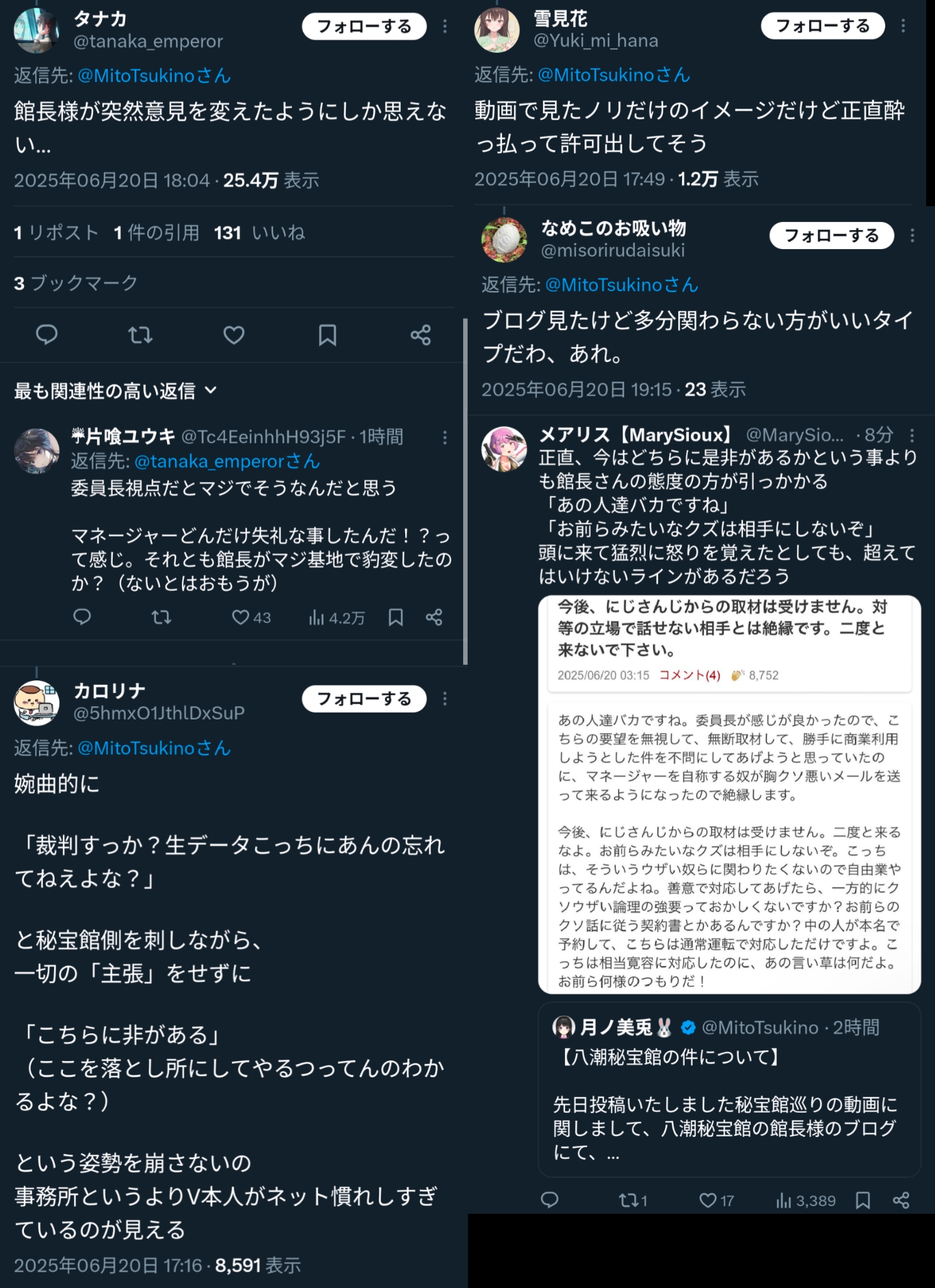935x1288 pixels.
Task: Open the 1 件の引用 quotes list
Action: (157, 233)
